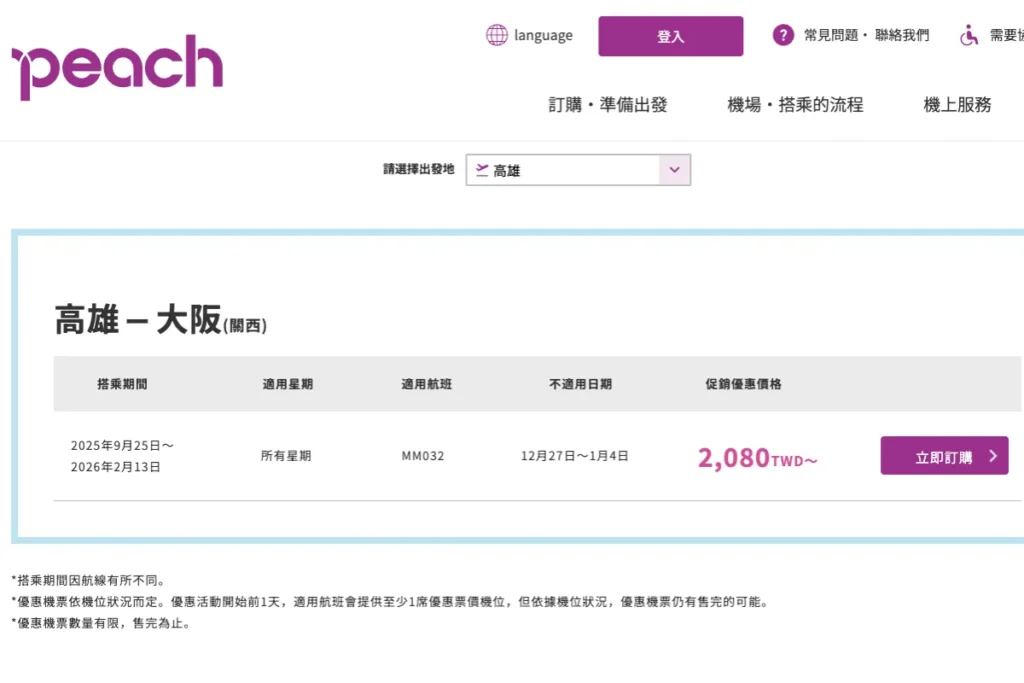Open the 機場・搭乘的流程 menu
This screenshot has height=683, width=1024.
(x=795, y=104)
